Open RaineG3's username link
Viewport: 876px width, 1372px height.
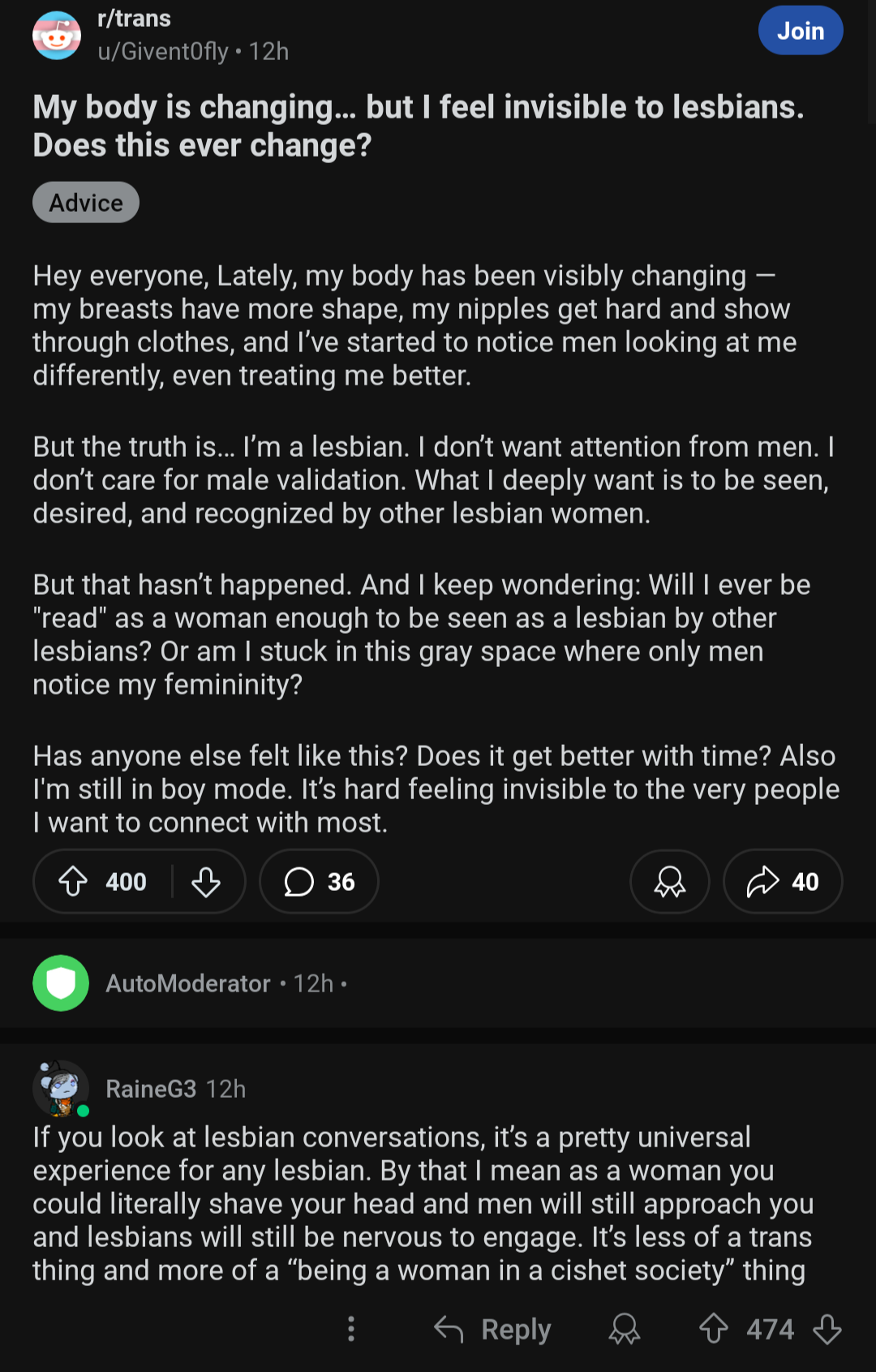pos(151,1089)
